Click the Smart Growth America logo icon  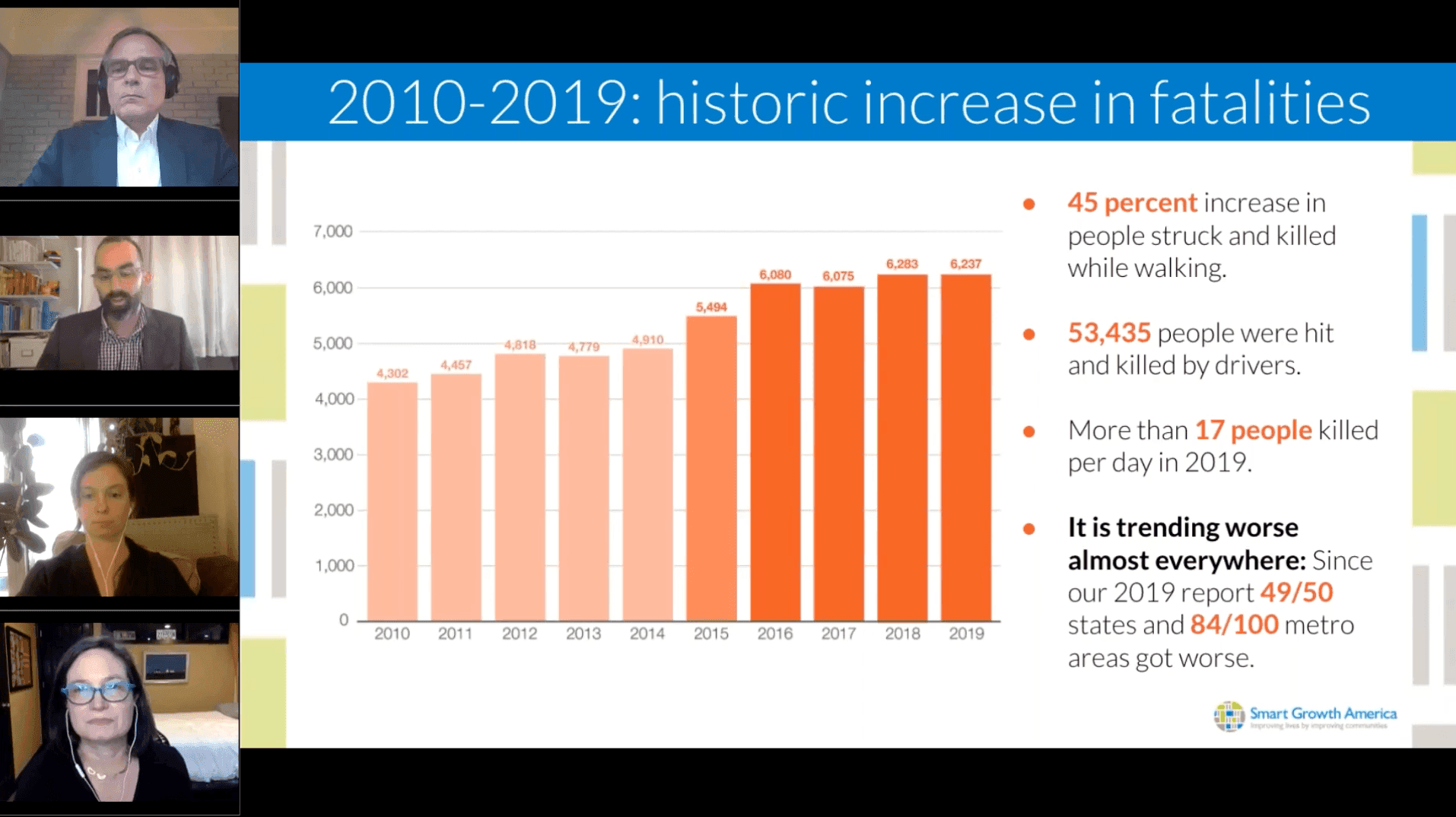coord(1228,716)
